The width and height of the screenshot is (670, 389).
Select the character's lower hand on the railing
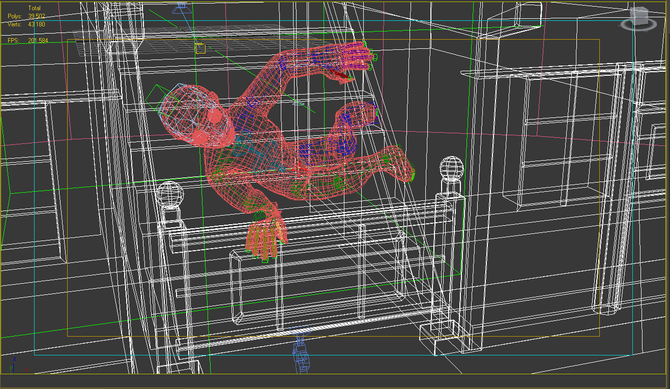click(266, 236)
